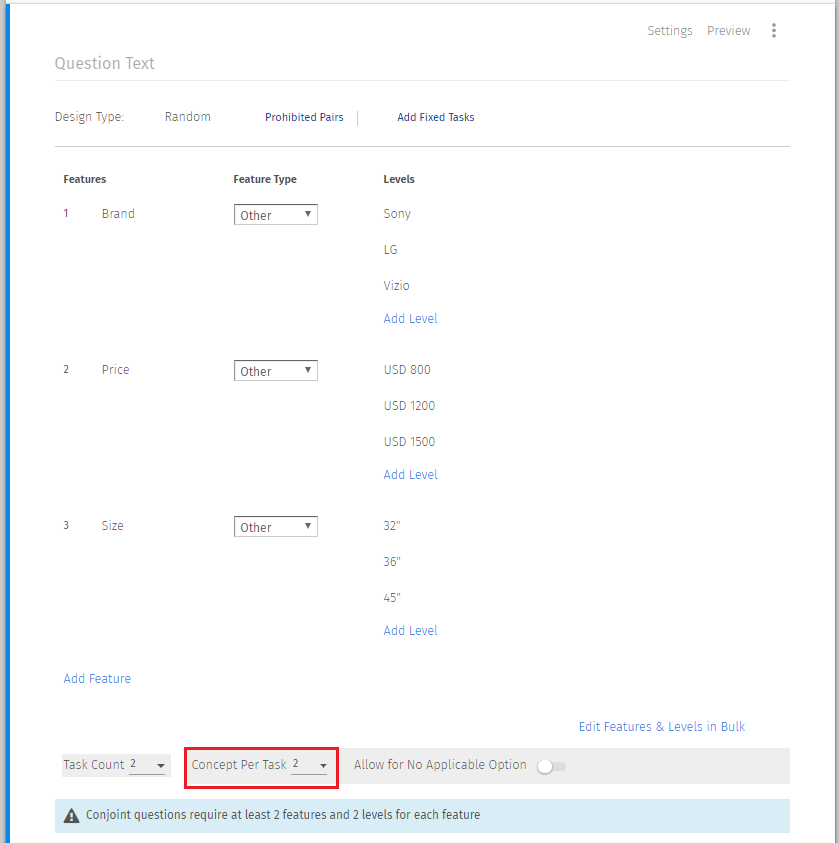Click the Question Text field
The image size is (839, 843).
[105, 64]
